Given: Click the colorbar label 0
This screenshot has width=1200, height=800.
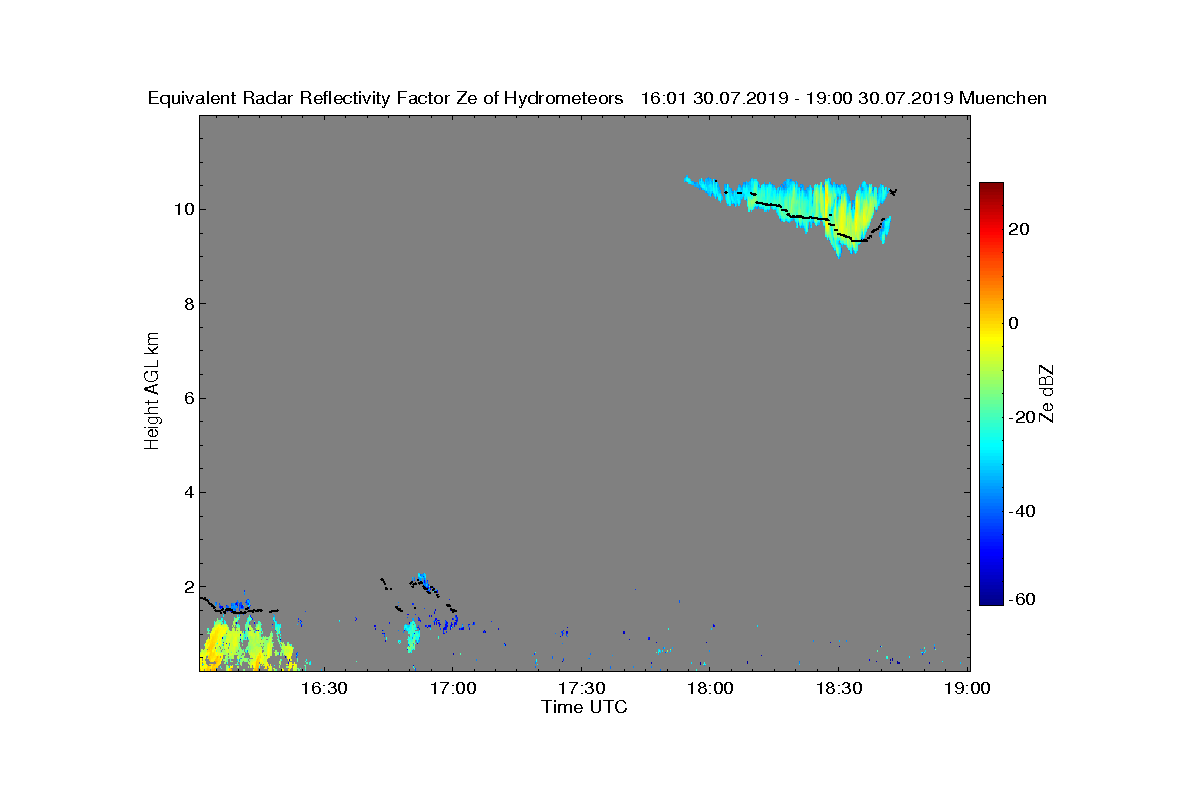Looking at the screenshot, I should click(1014, 323).
